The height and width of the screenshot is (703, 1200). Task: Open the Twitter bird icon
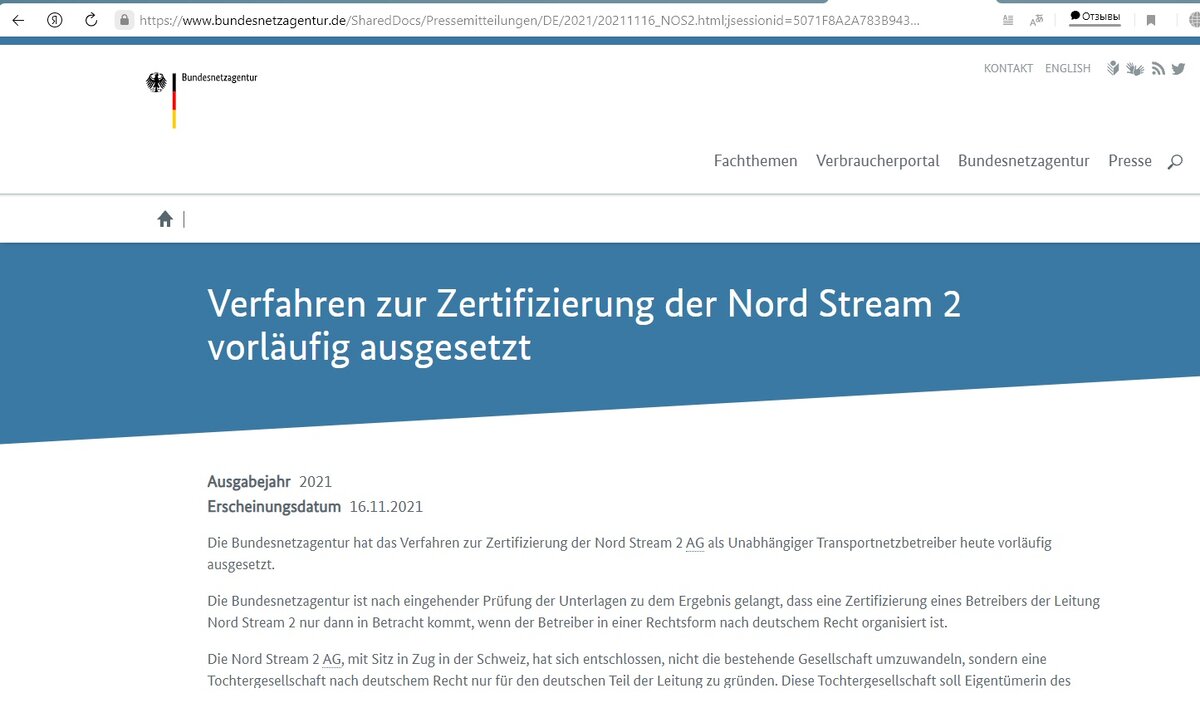(1178, 68)
